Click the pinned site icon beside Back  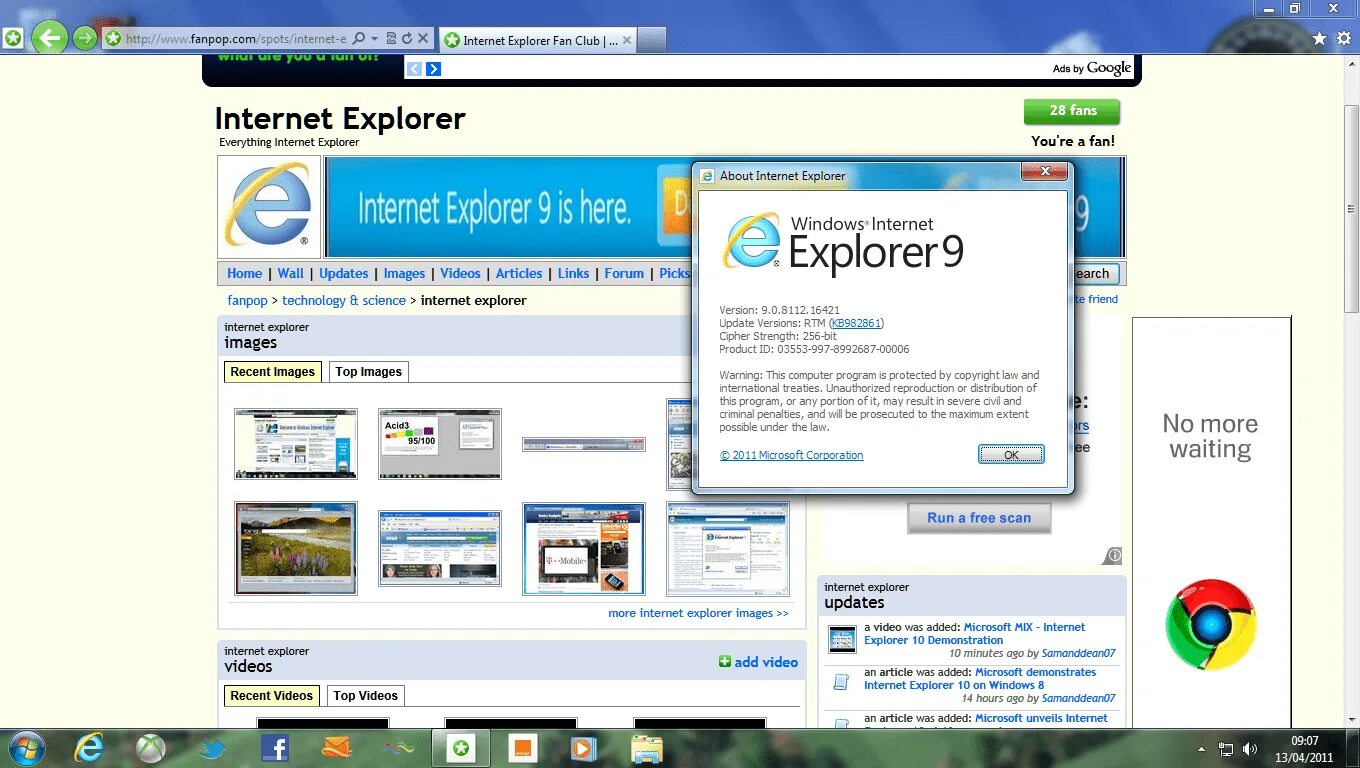[13, 38]
